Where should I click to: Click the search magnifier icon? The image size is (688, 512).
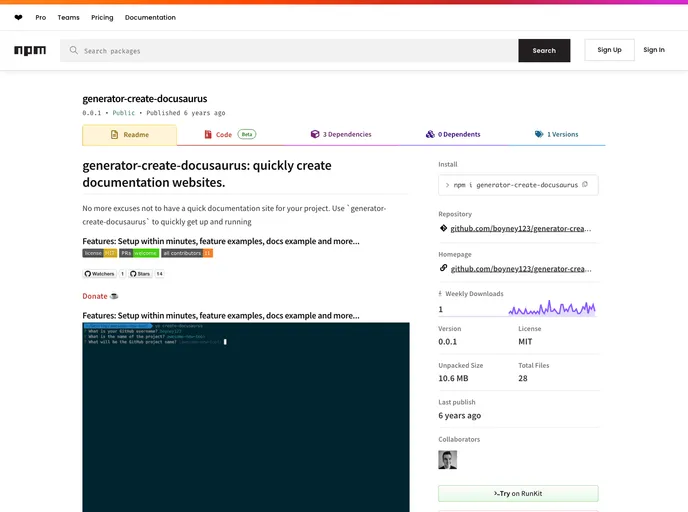click(74, 50)
